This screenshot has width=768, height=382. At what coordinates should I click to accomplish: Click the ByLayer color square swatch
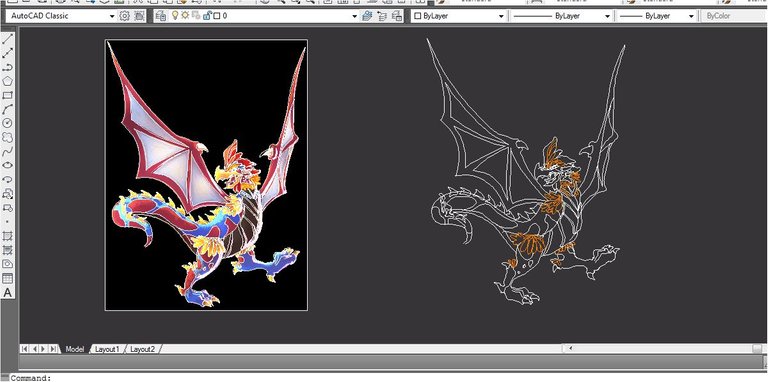click(418, 16)
